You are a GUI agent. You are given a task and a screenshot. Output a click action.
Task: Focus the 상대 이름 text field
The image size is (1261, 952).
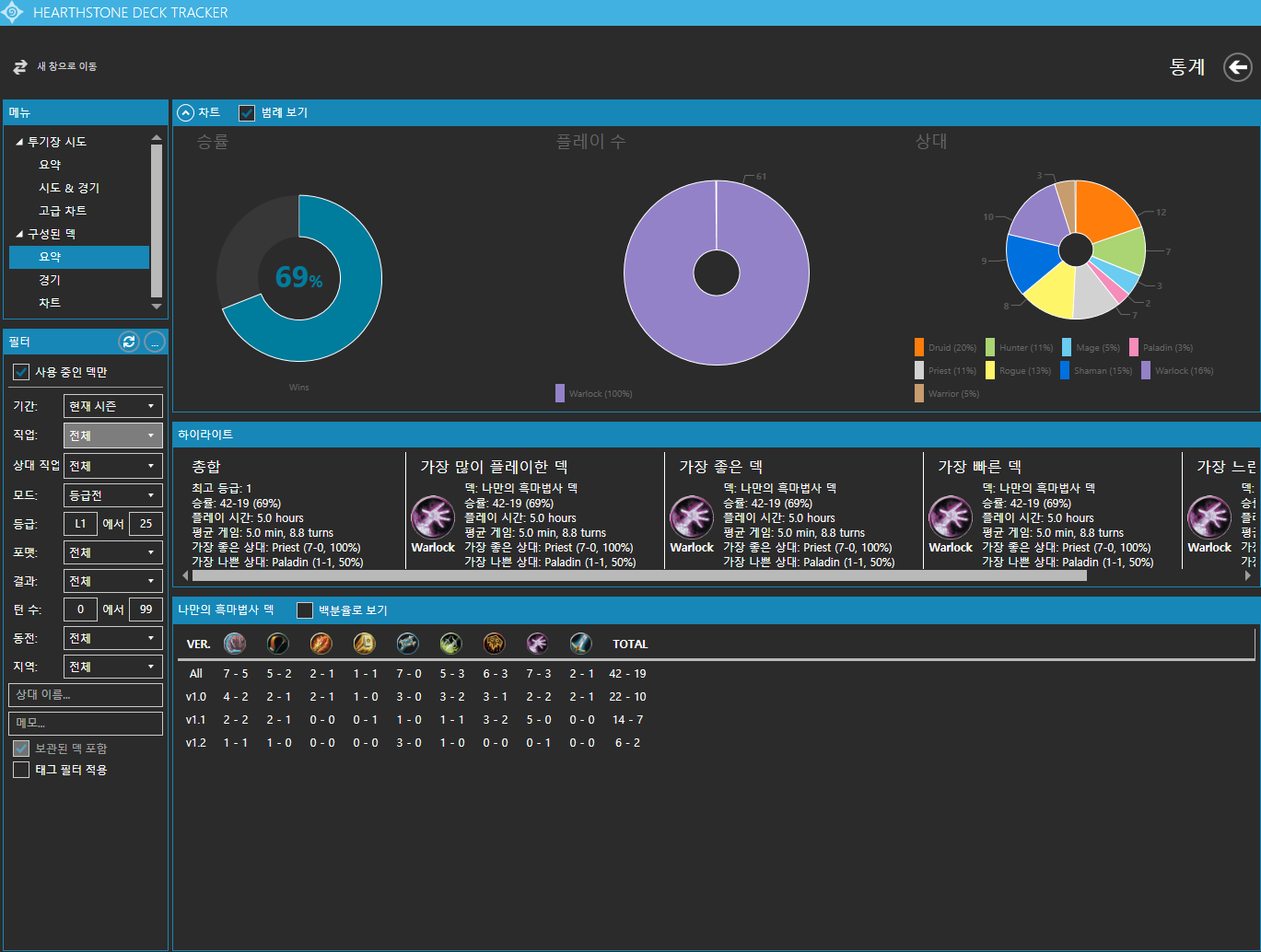(86, 695)
